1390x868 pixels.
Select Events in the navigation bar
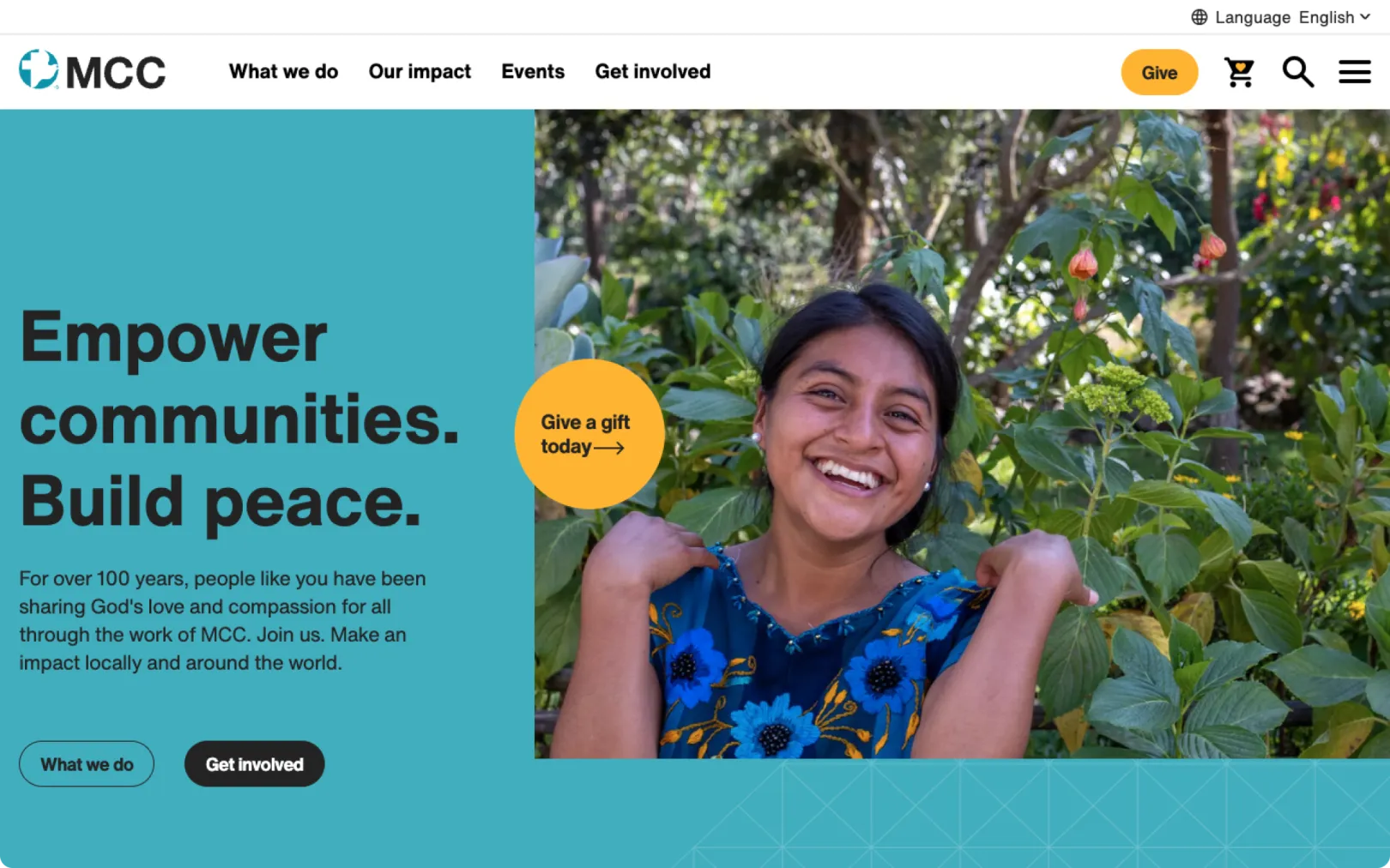click(533, 71)
